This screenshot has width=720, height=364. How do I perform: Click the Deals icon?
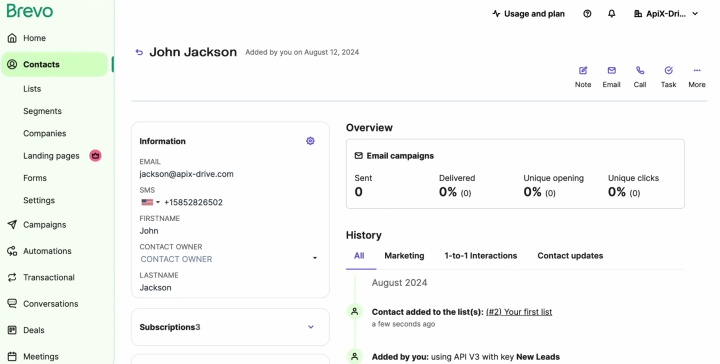point(12,330)
